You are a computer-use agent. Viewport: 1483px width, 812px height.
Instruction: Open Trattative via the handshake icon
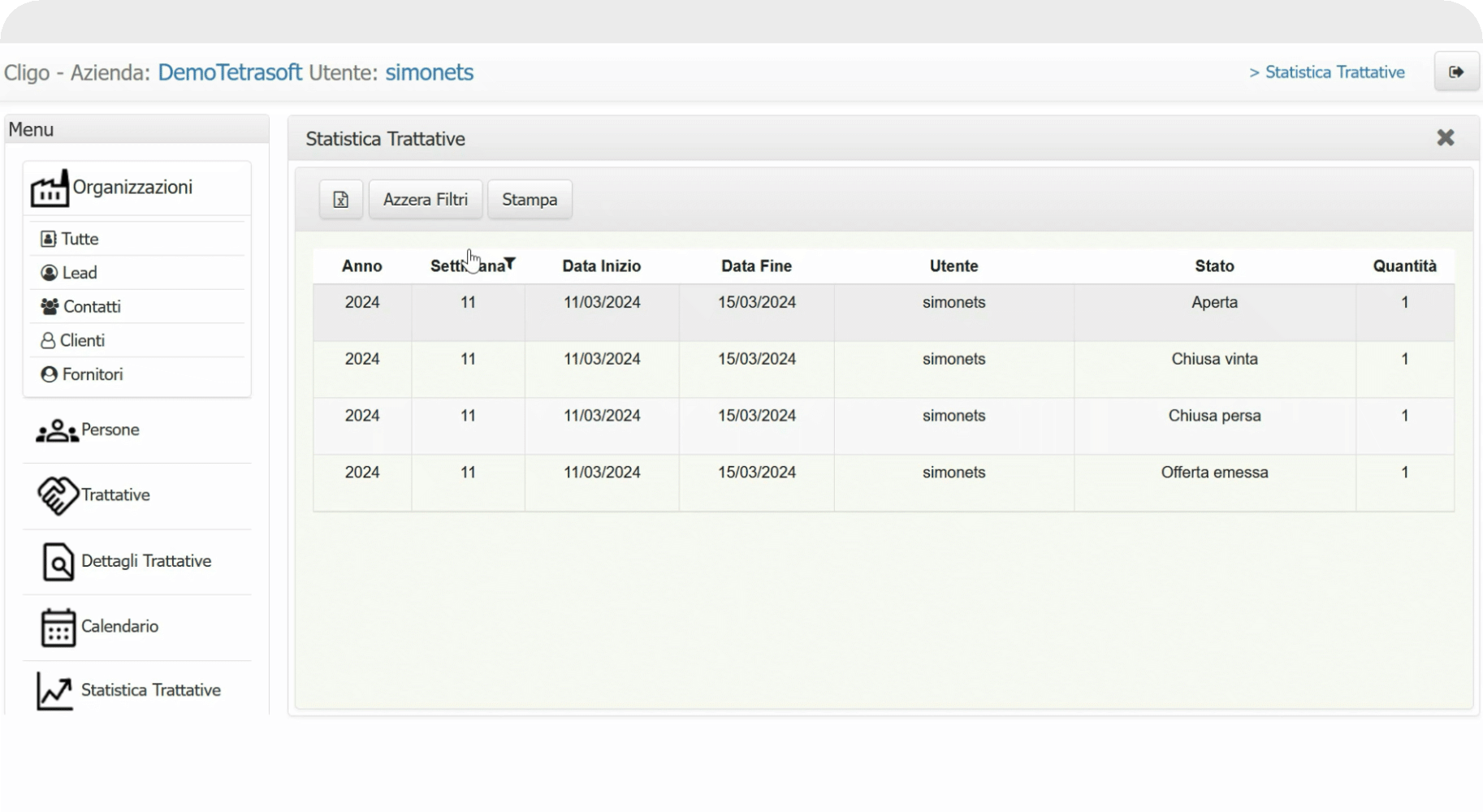[x=58, y=495]
